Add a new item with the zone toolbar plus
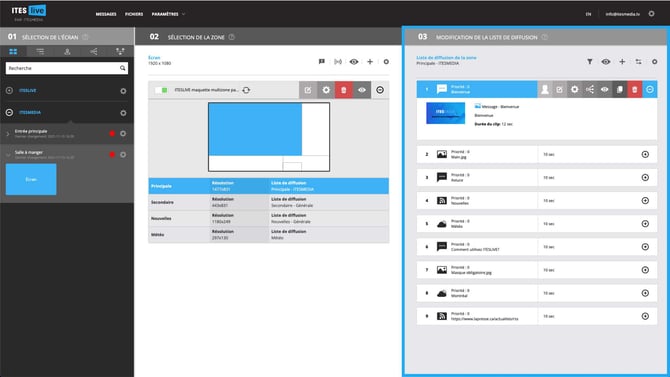 tap(370, 62)
